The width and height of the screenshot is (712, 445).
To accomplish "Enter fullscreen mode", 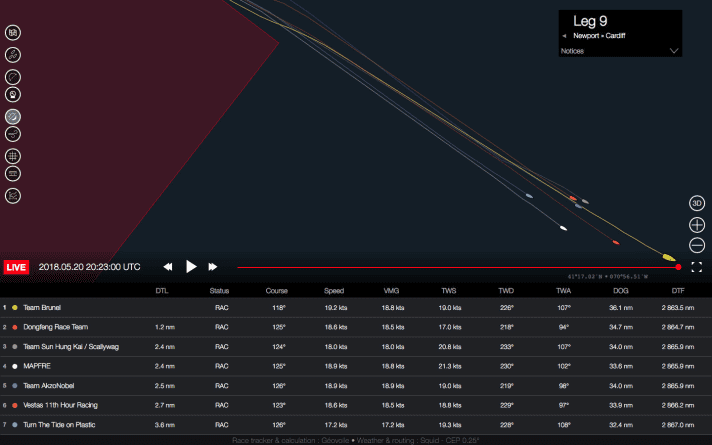I will (697, 267).
